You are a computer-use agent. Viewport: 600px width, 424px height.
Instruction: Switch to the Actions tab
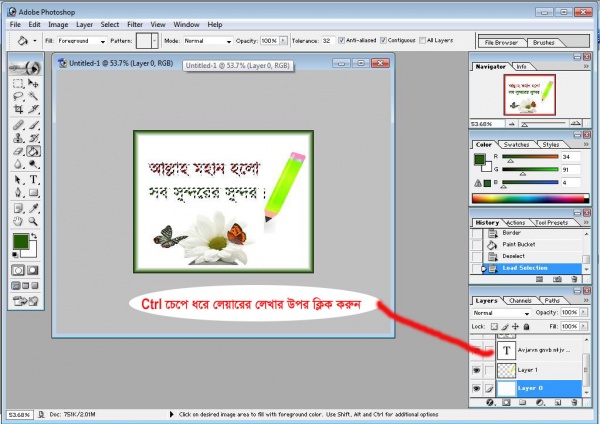point(515,223)
